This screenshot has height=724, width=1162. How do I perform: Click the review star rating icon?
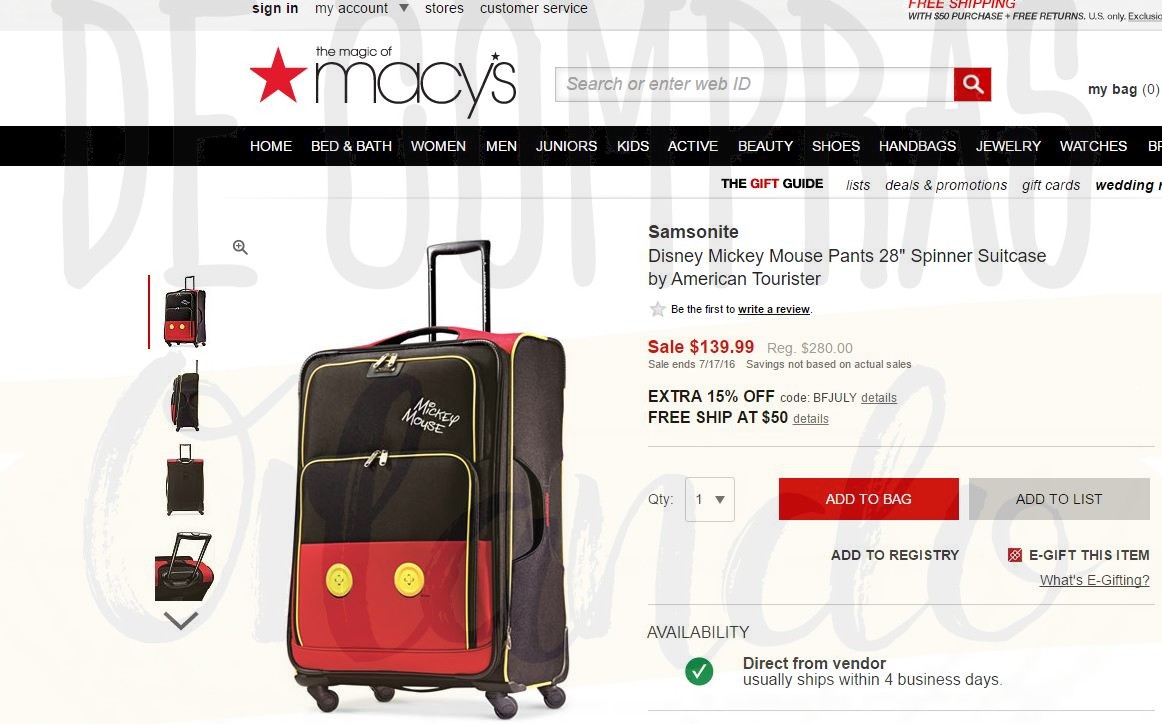pos(657,309)
